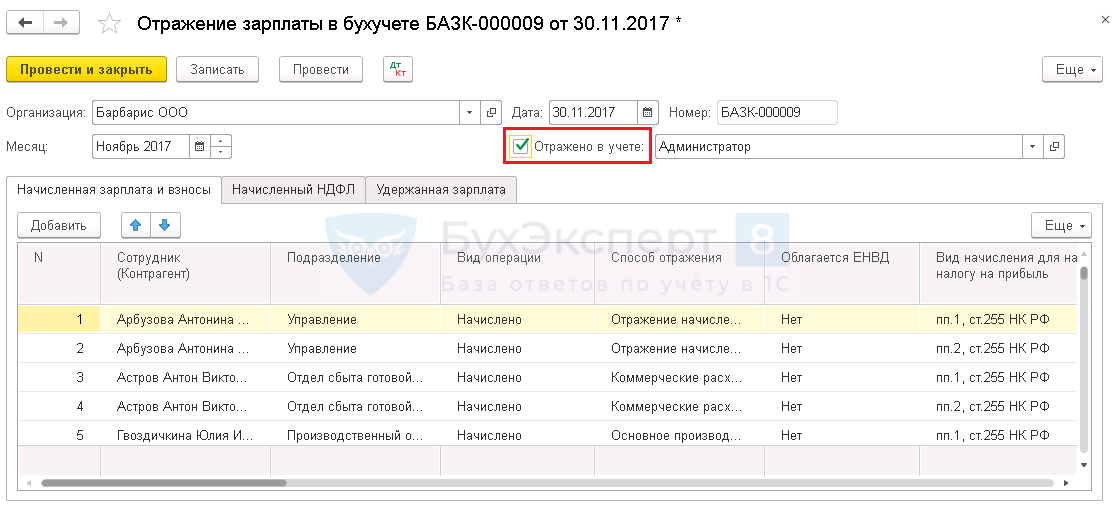Click Провести и закрыть button
This screenshot has height=509, width=1115.
click(x=86, y=69)
